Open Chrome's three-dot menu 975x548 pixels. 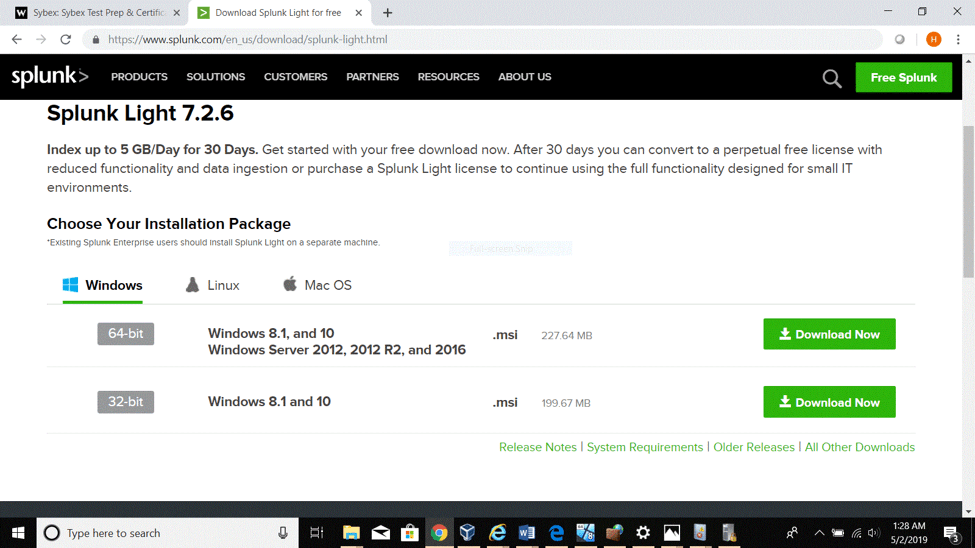coord(958,39)
